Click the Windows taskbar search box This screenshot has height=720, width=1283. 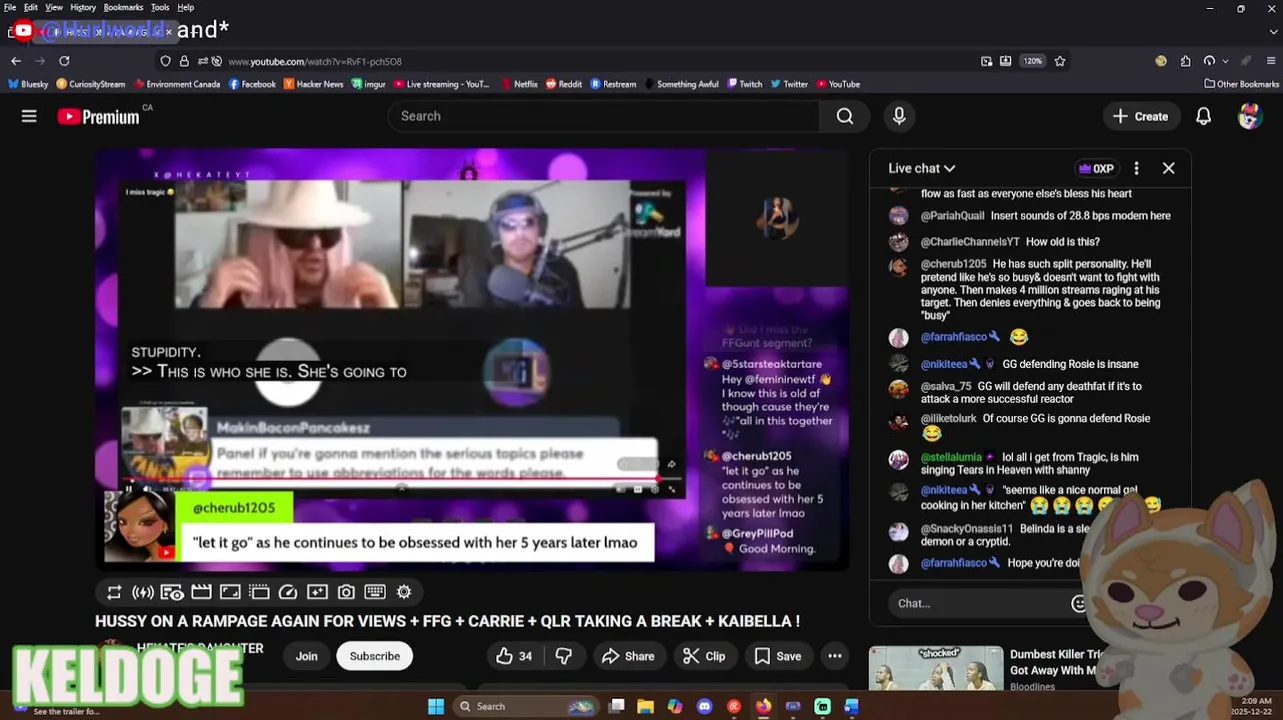(x=525, y=706)
